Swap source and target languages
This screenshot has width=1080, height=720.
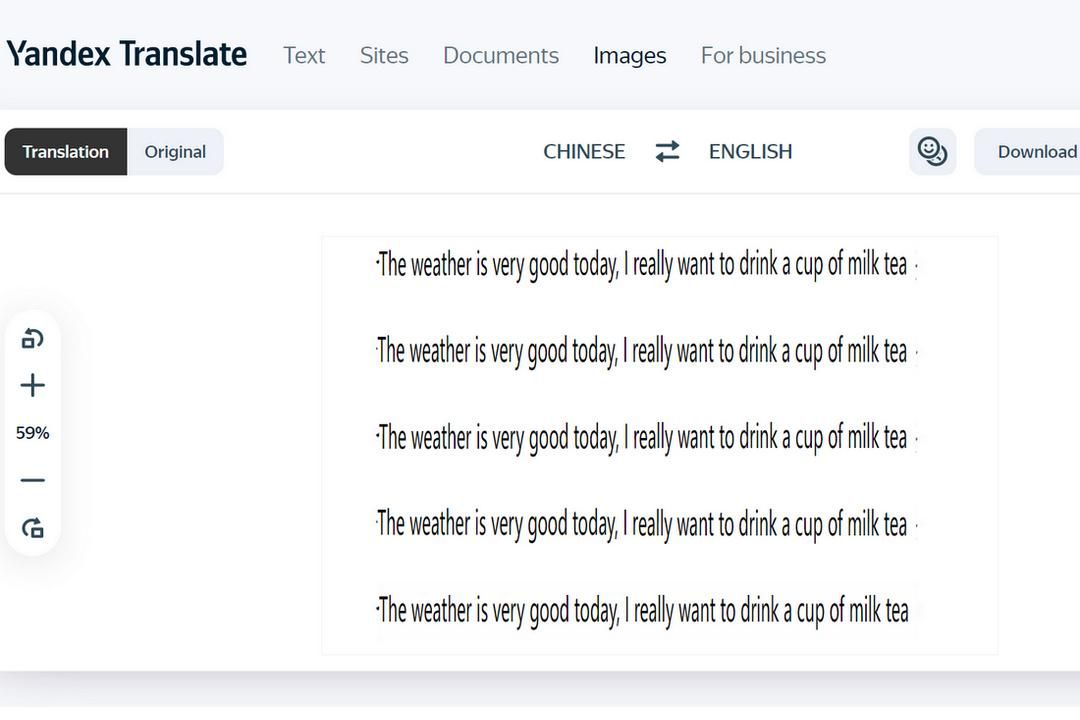(x=667, y=151)
